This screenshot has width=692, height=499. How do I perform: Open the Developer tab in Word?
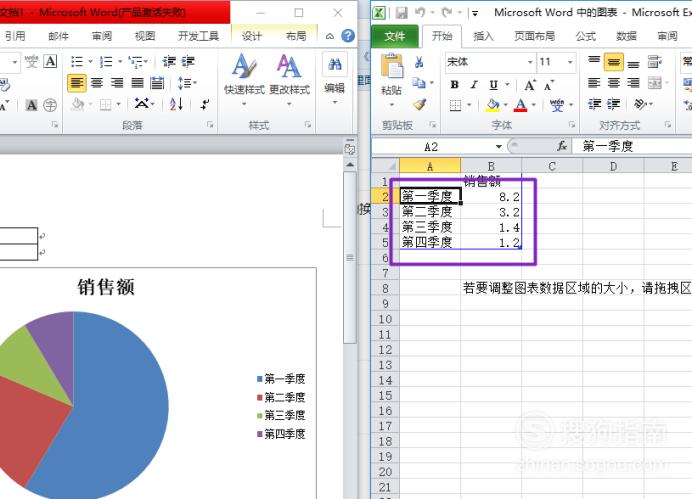(x=198, y=36)
